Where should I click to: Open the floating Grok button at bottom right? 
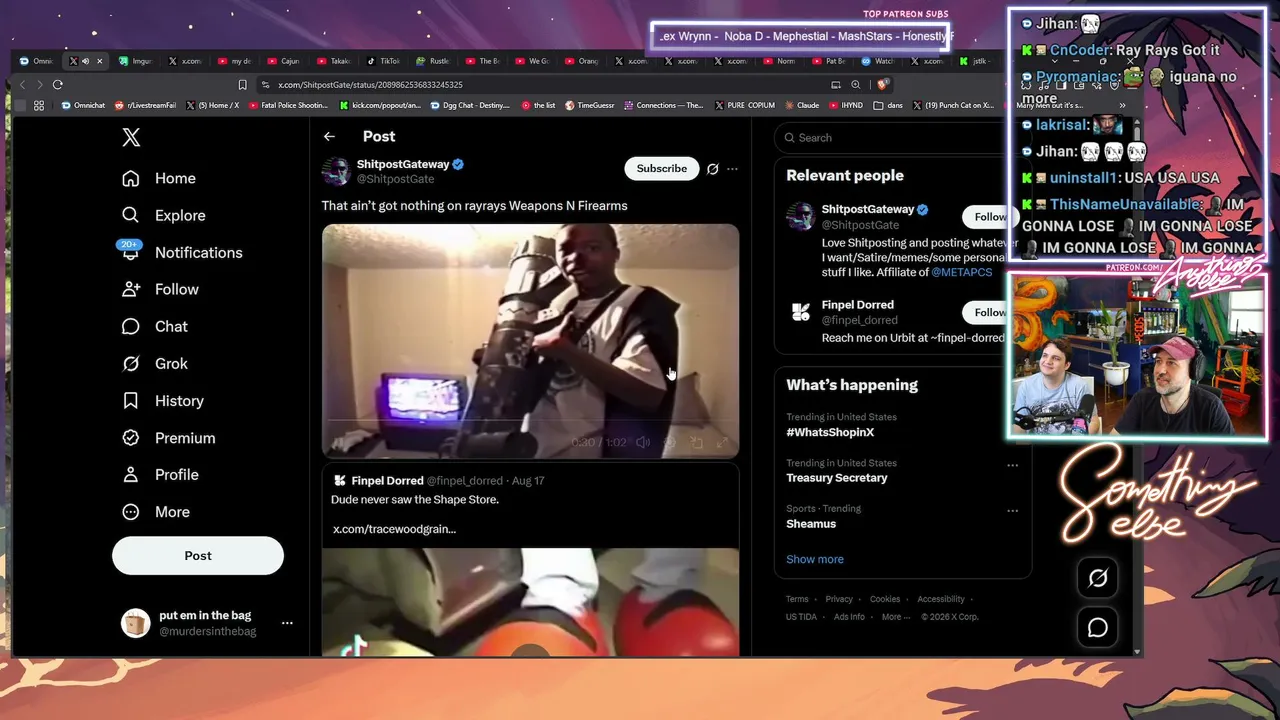pyautogui.click(x=1097, y=578)
